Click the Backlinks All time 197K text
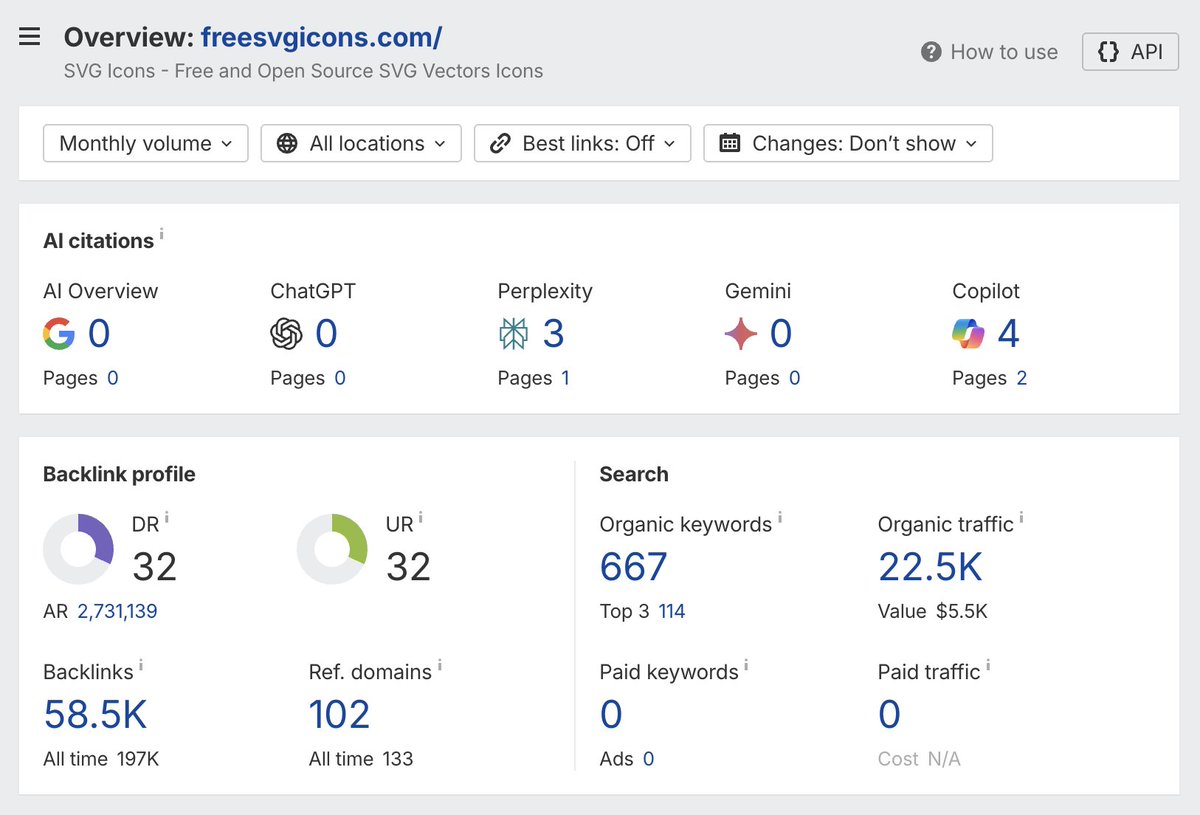Viewport: 1200px width, 815px height. (x=101, y=759)
